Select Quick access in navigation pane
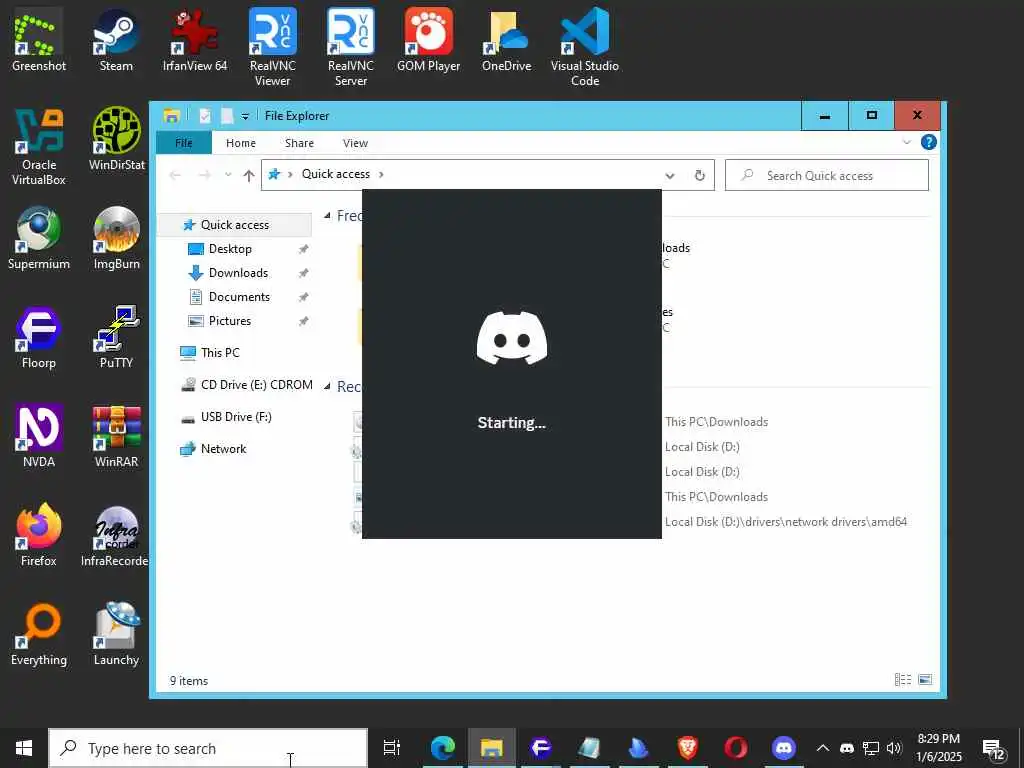Image resolution: width=1024 pixels, height=768 pixels. tap(235, 225)
